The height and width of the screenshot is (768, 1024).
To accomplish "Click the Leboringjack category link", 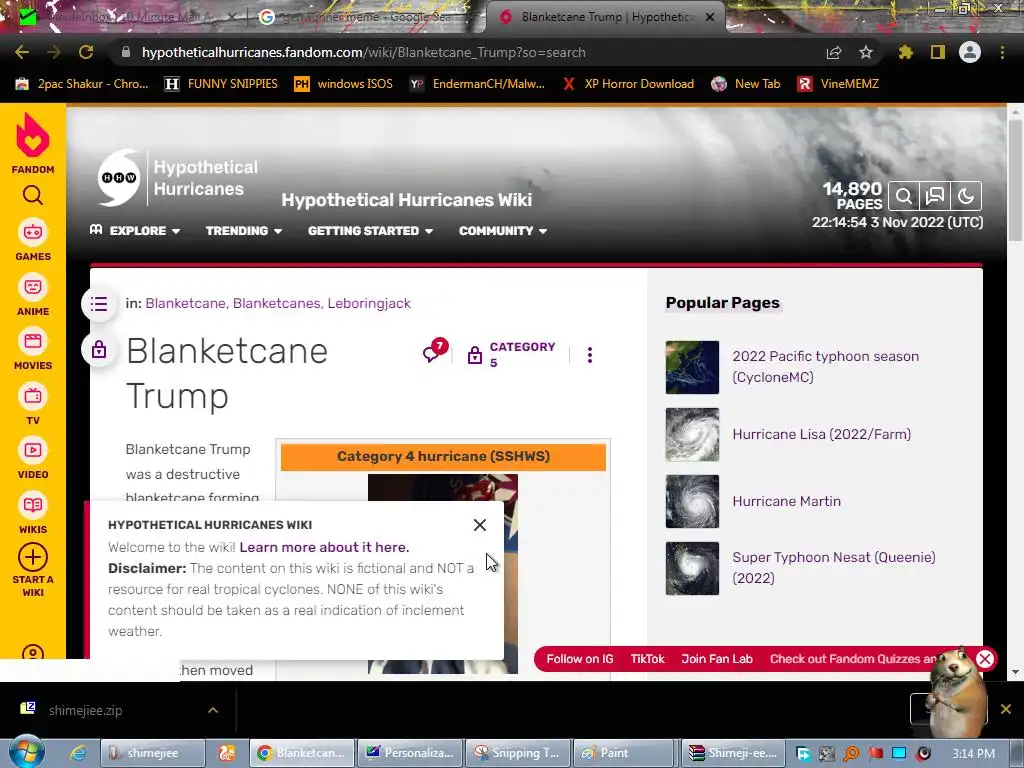I will 369,303.
